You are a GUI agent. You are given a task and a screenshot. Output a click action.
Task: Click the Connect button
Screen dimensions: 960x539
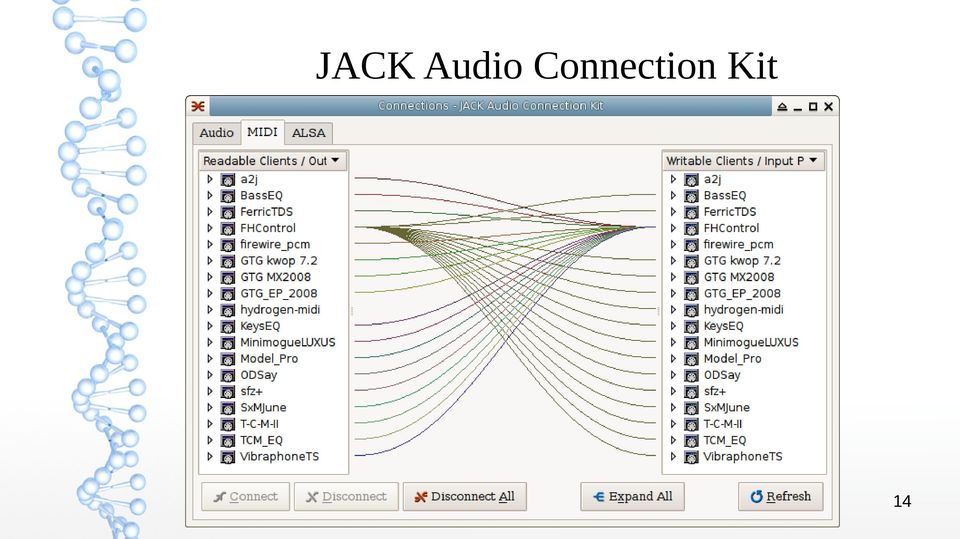246,497
